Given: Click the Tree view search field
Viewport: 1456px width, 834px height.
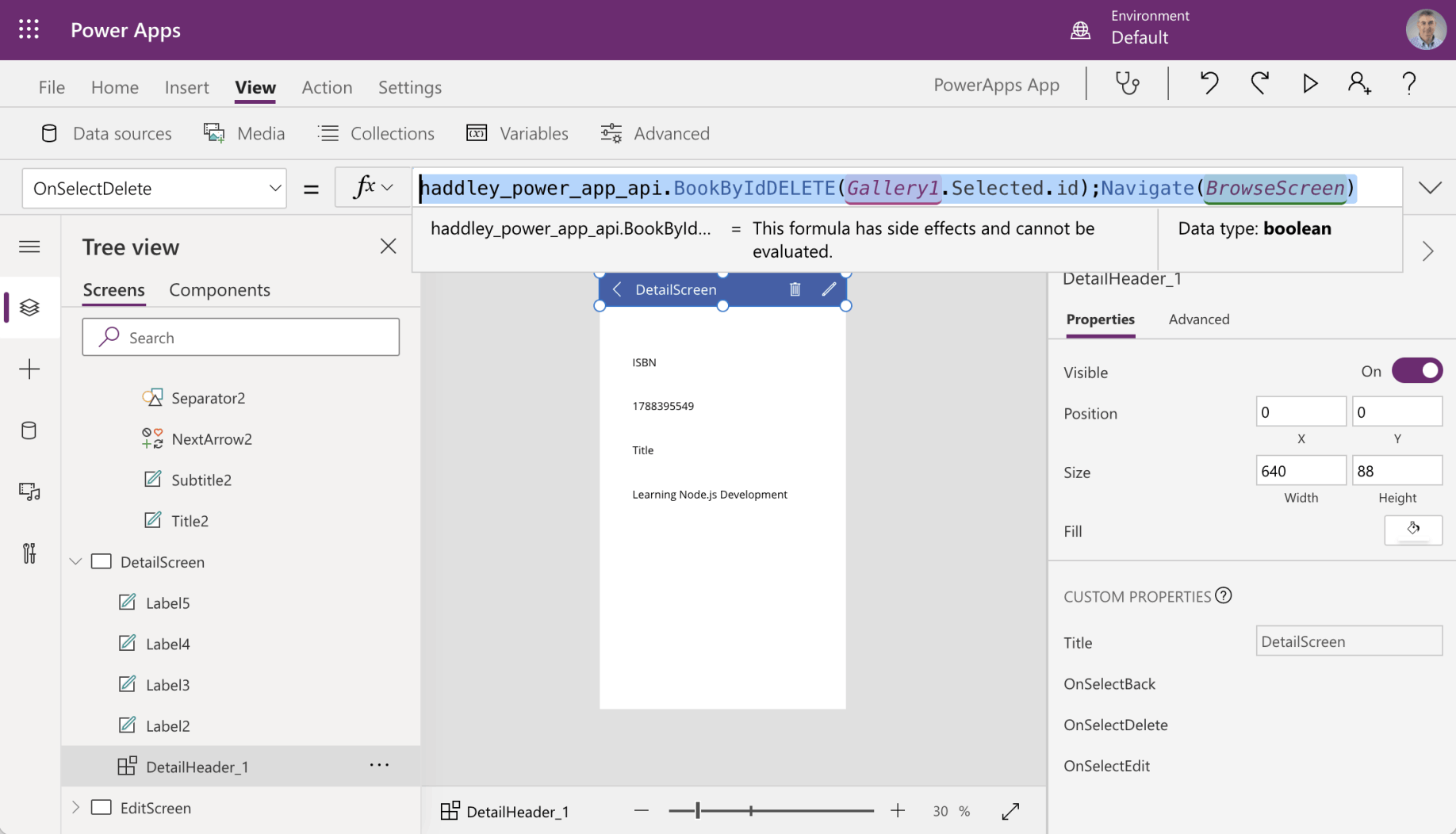Looking at the screenshot, I should coord(241,338).
